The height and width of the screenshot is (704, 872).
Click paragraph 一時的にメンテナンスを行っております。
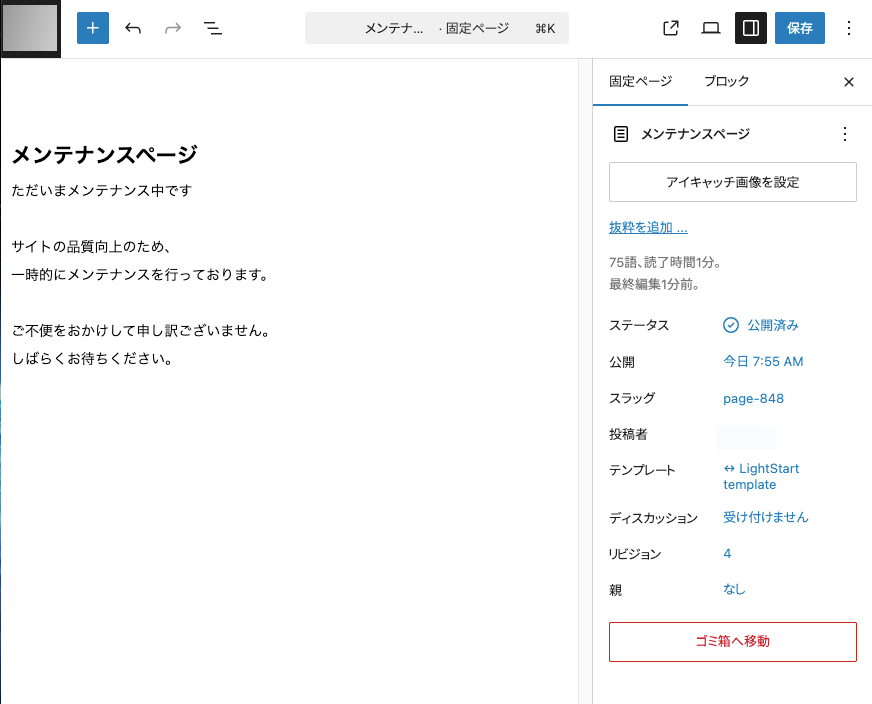(140, 274)
